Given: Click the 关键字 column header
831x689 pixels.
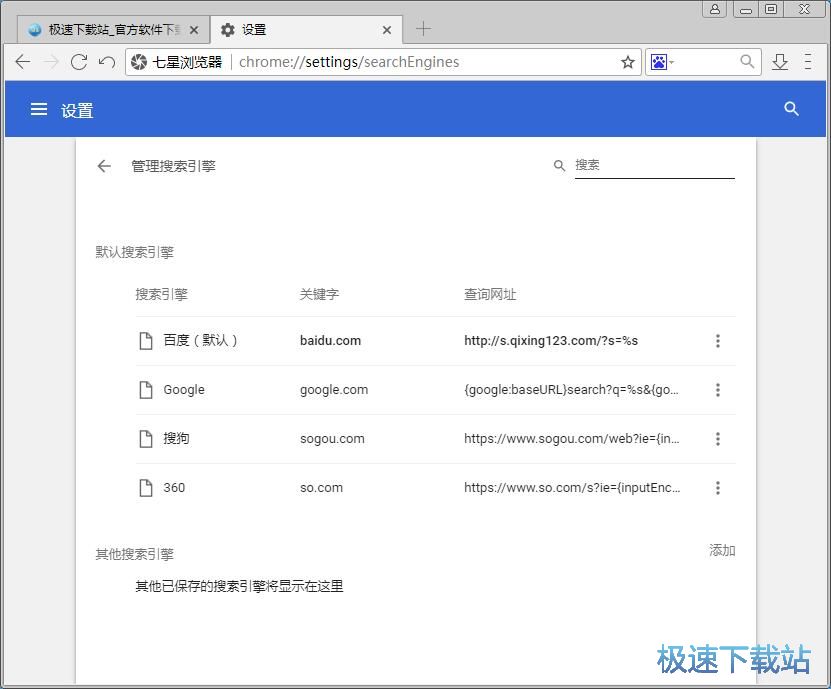Looking at the screenshot, I should 319,294.
